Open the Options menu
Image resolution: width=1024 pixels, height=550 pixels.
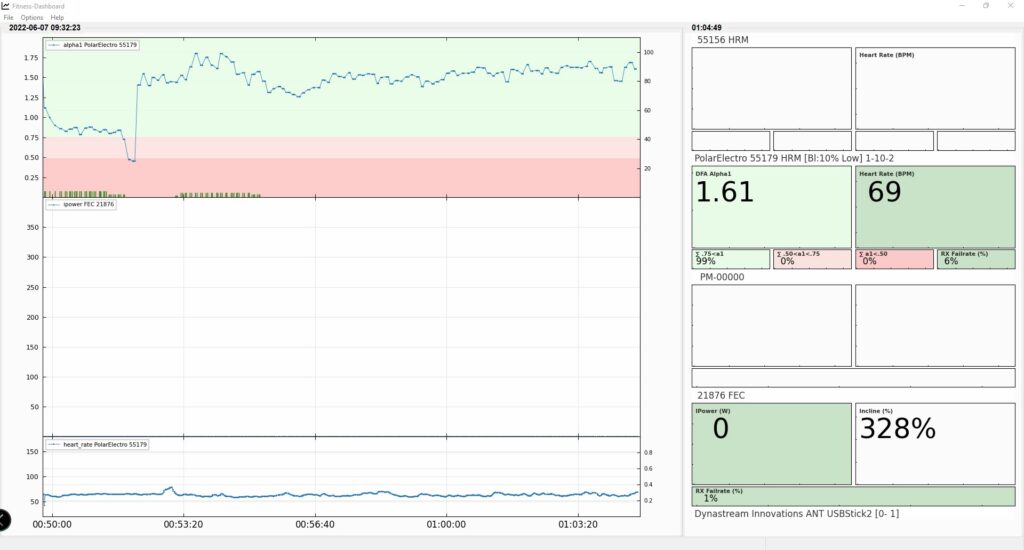(32, 17)
